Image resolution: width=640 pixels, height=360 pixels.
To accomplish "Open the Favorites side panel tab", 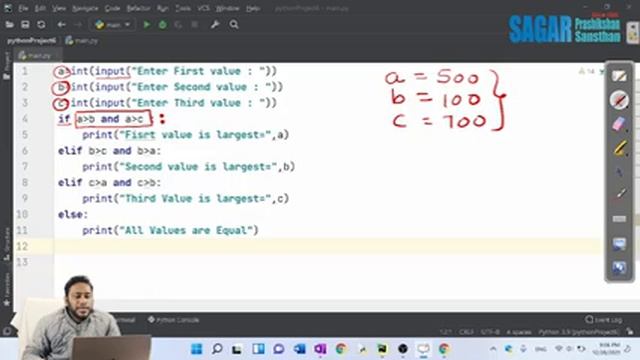I will click(x=7, y=289).
